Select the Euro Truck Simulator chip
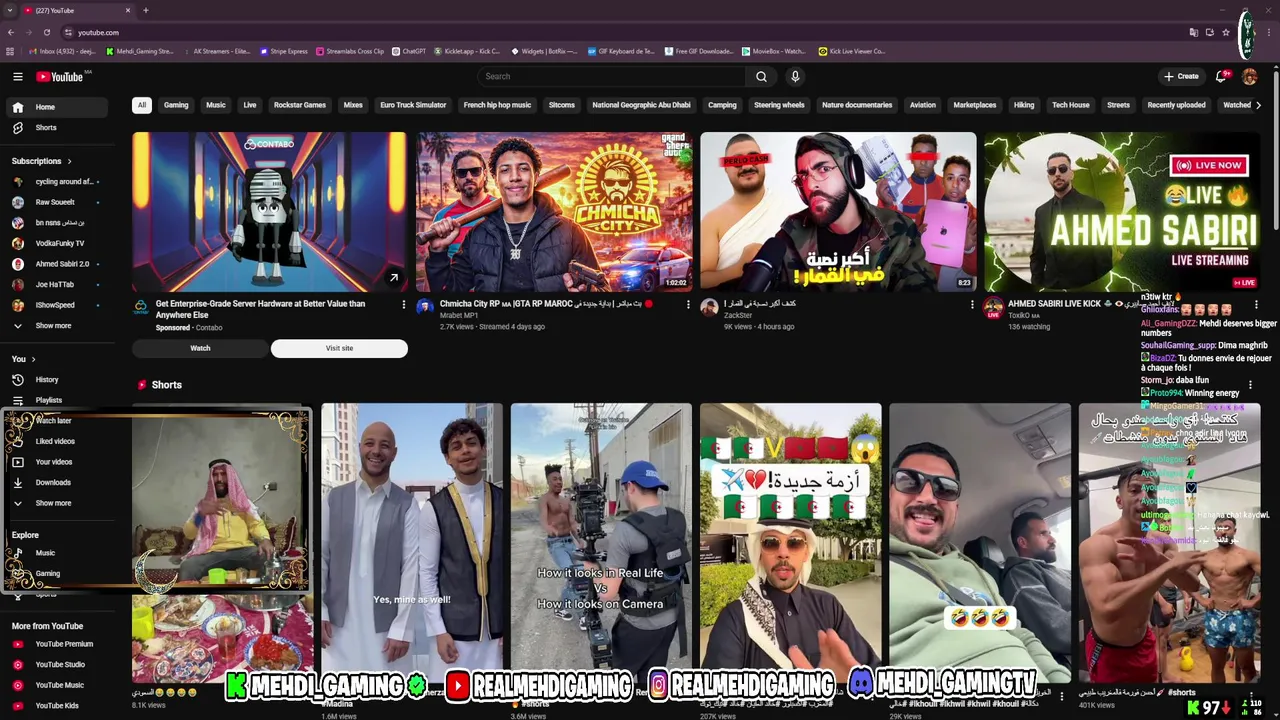1280x720 pixels. tap(413, 105)
